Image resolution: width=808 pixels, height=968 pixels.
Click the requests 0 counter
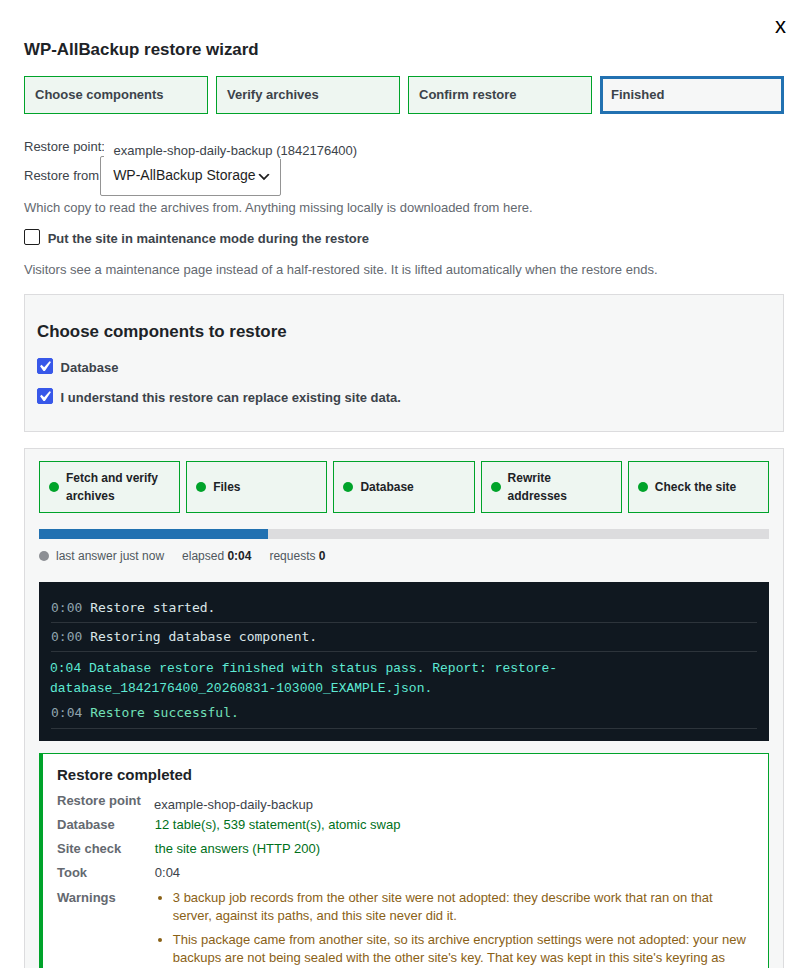[298, 556]
